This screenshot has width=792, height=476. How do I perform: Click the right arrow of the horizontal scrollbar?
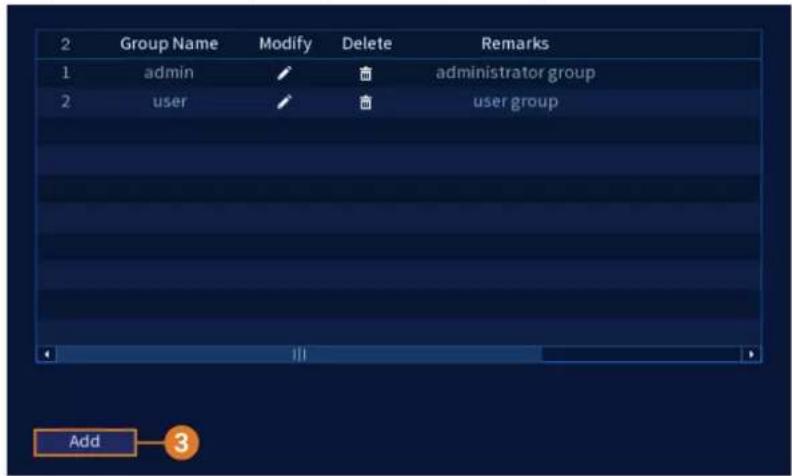(x=751, y=354)
